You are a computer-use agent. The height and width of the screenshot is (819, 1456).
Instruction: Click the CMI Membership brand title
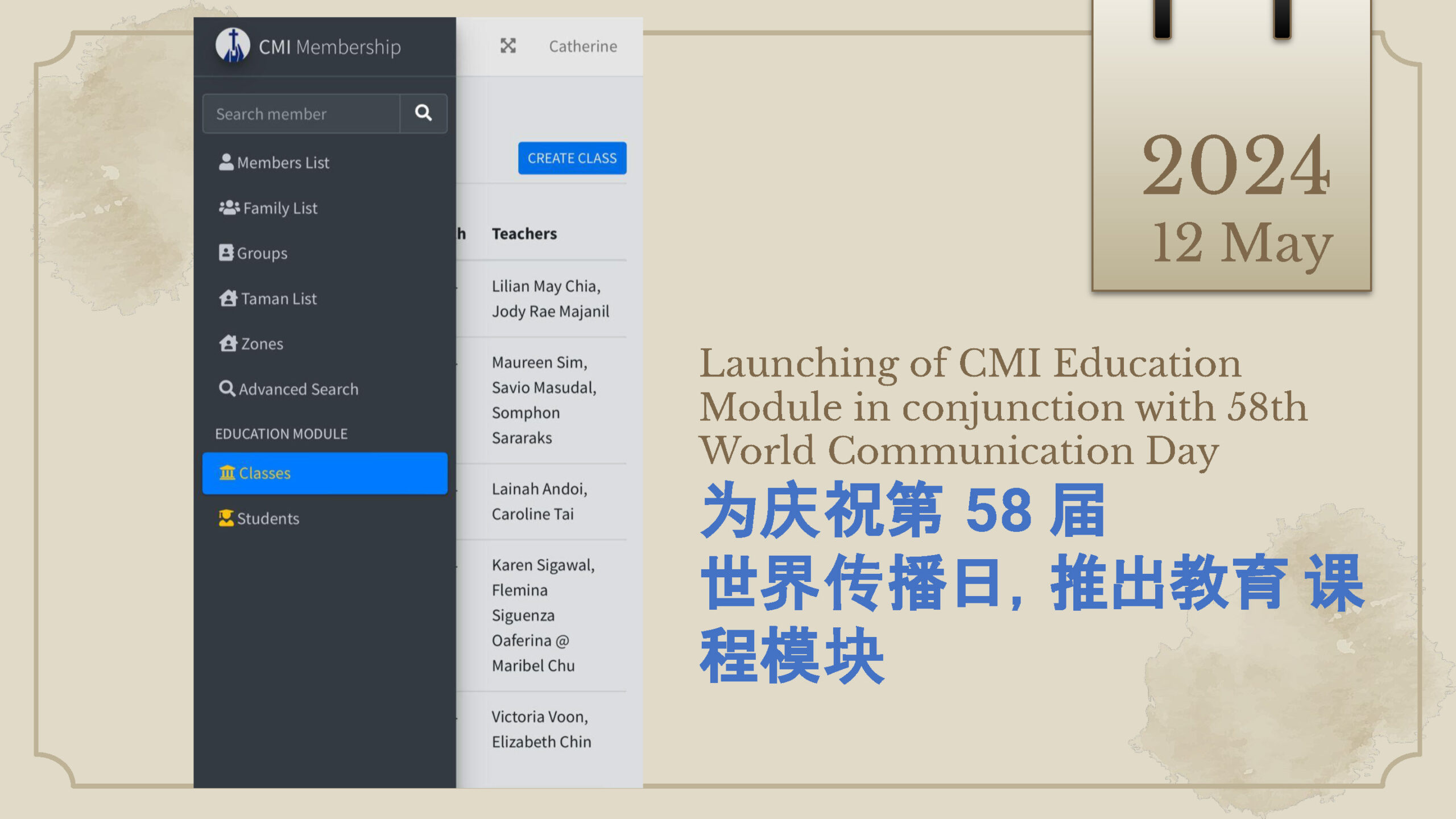[330, 47]
